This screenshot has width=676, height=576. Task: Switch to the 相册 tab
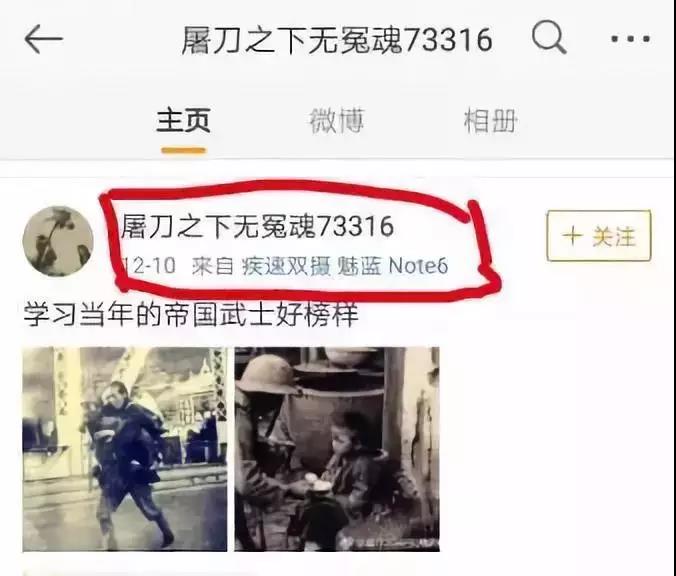490,121
